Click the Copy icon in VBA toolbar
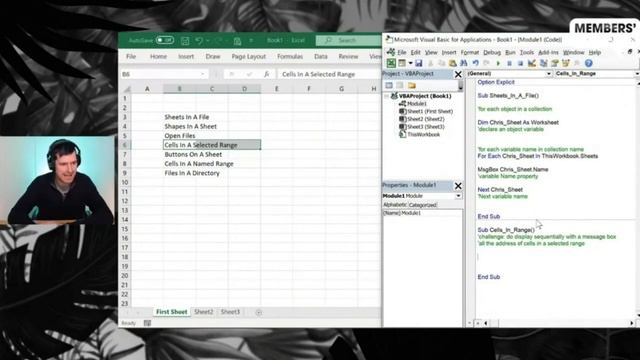The image size is (640, 360). pos(441,63)
